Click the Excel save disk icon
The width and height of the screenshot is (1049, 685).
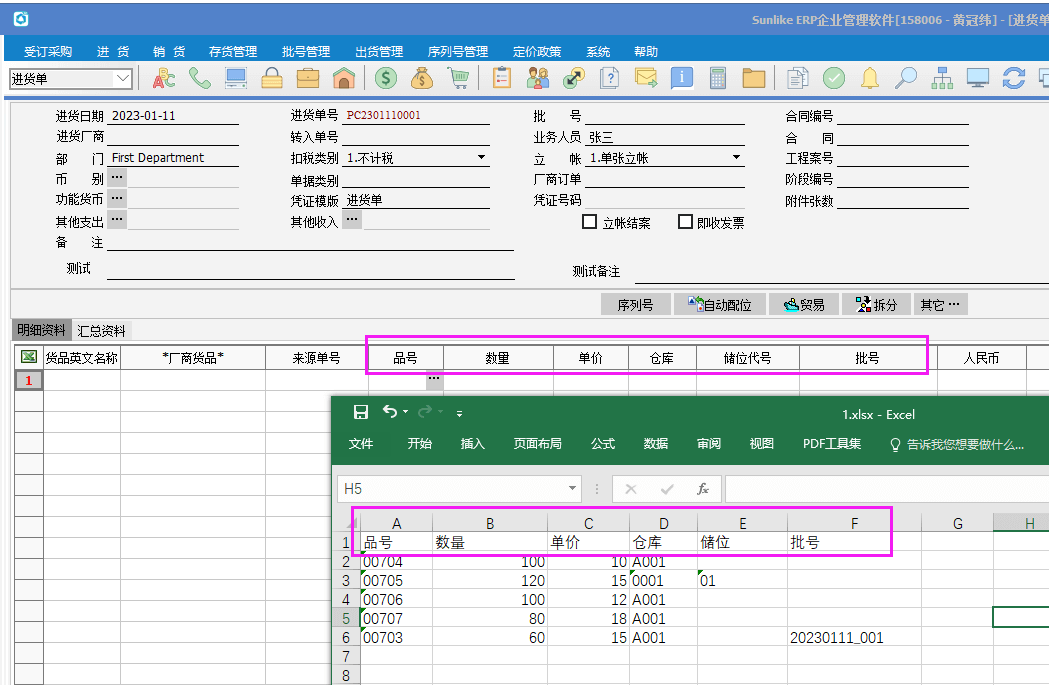361,412
